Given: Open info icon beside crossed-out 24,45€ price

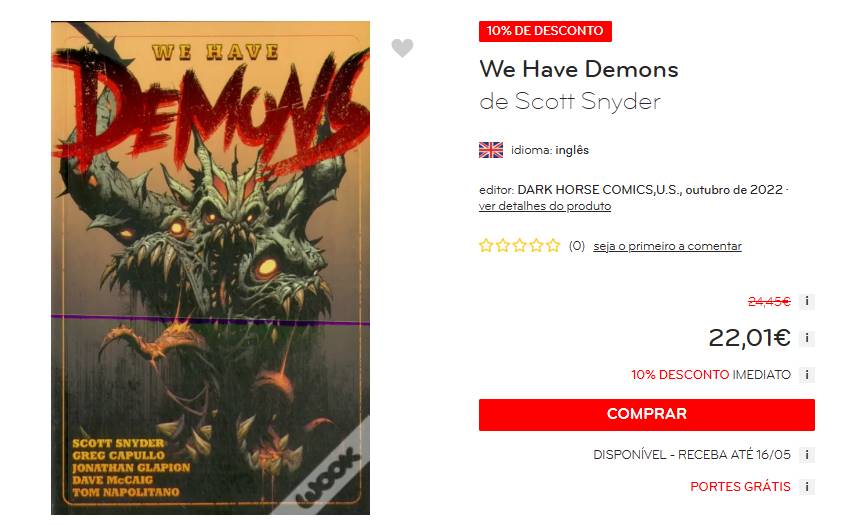Looking at the screenshot, I should [806, 301].
